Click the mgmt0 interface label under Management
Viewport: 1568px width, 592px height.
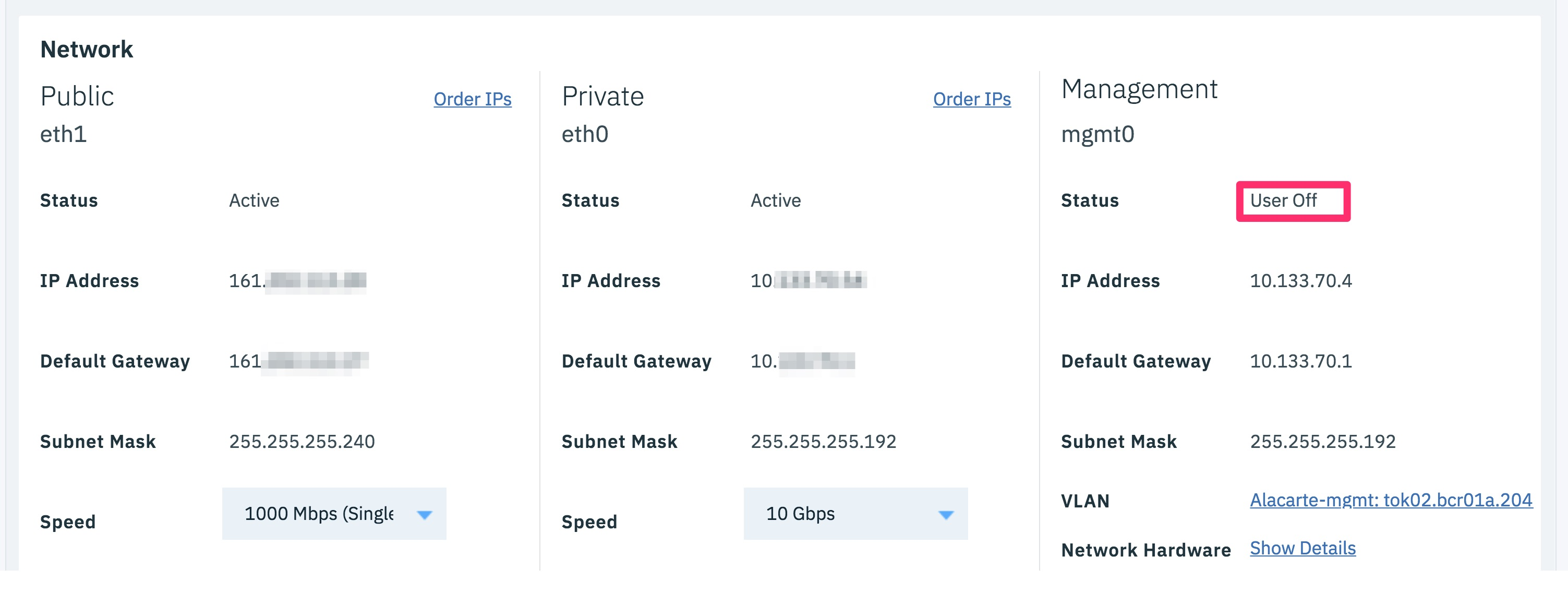[x=1098, y=135]
